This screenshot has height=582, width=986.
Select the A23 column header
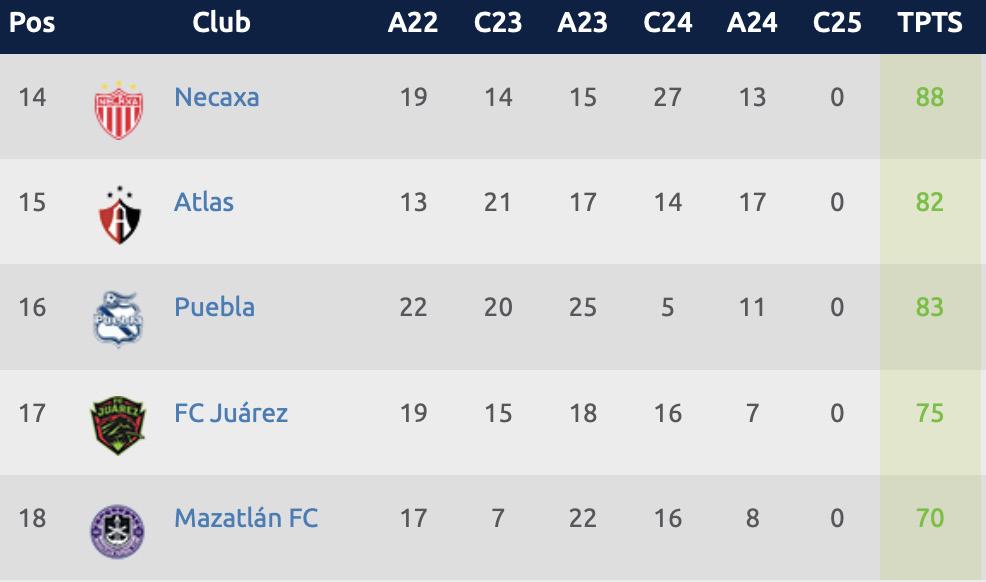pyautogui.click(x=582, y=22)
